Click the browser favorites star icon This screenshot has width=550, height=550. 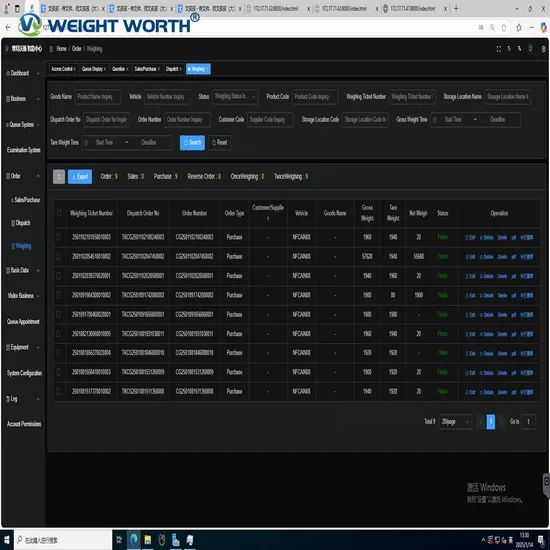(x=504, y=27)
